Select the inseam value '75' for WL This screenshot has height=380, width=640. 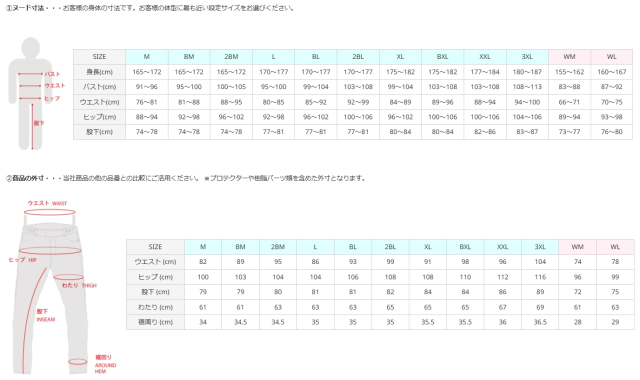tap(615, 292)
